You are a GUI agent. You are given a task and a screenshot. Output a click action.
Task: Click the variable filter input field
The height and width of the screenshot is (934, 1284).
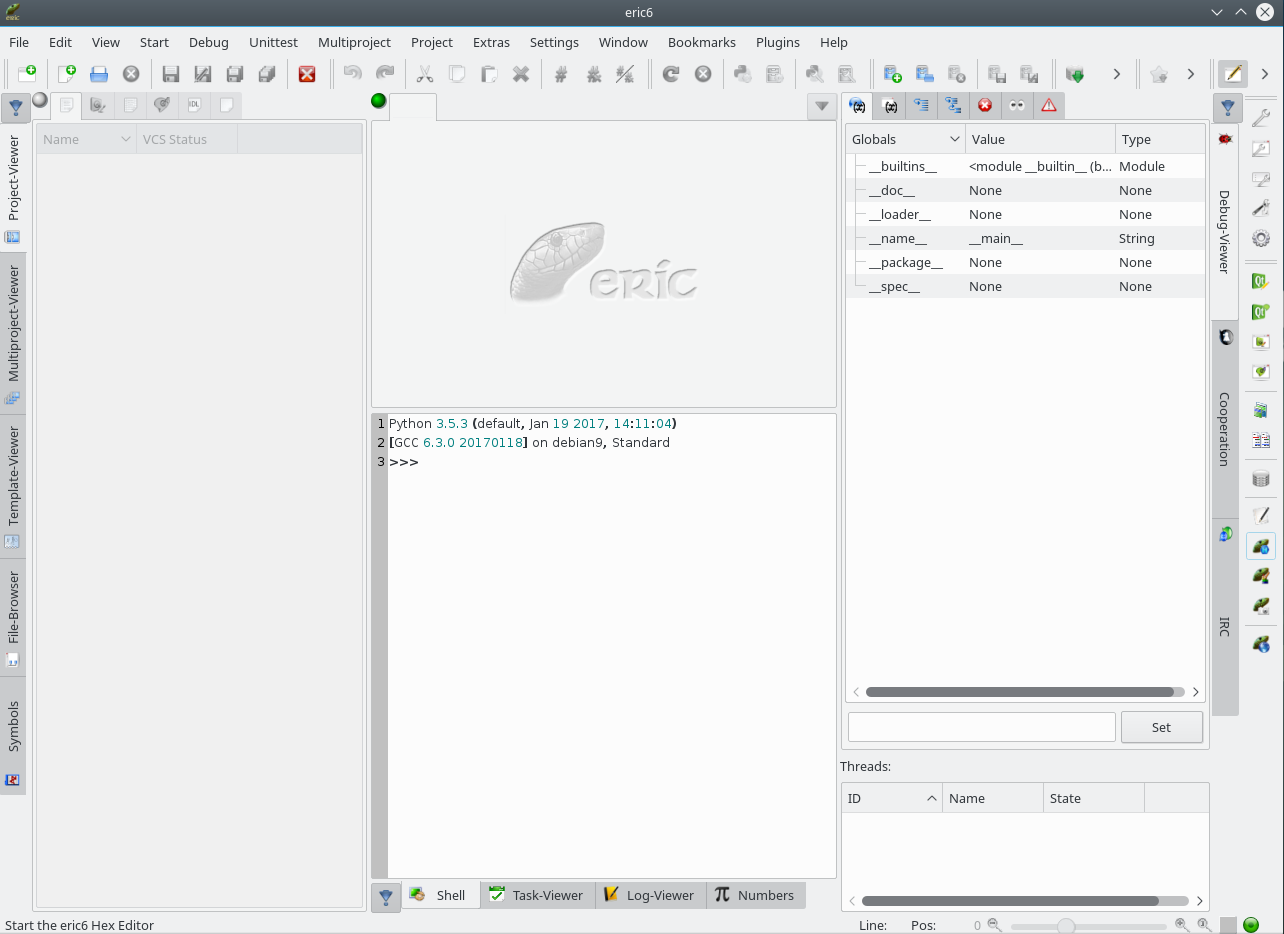[981, 727]
